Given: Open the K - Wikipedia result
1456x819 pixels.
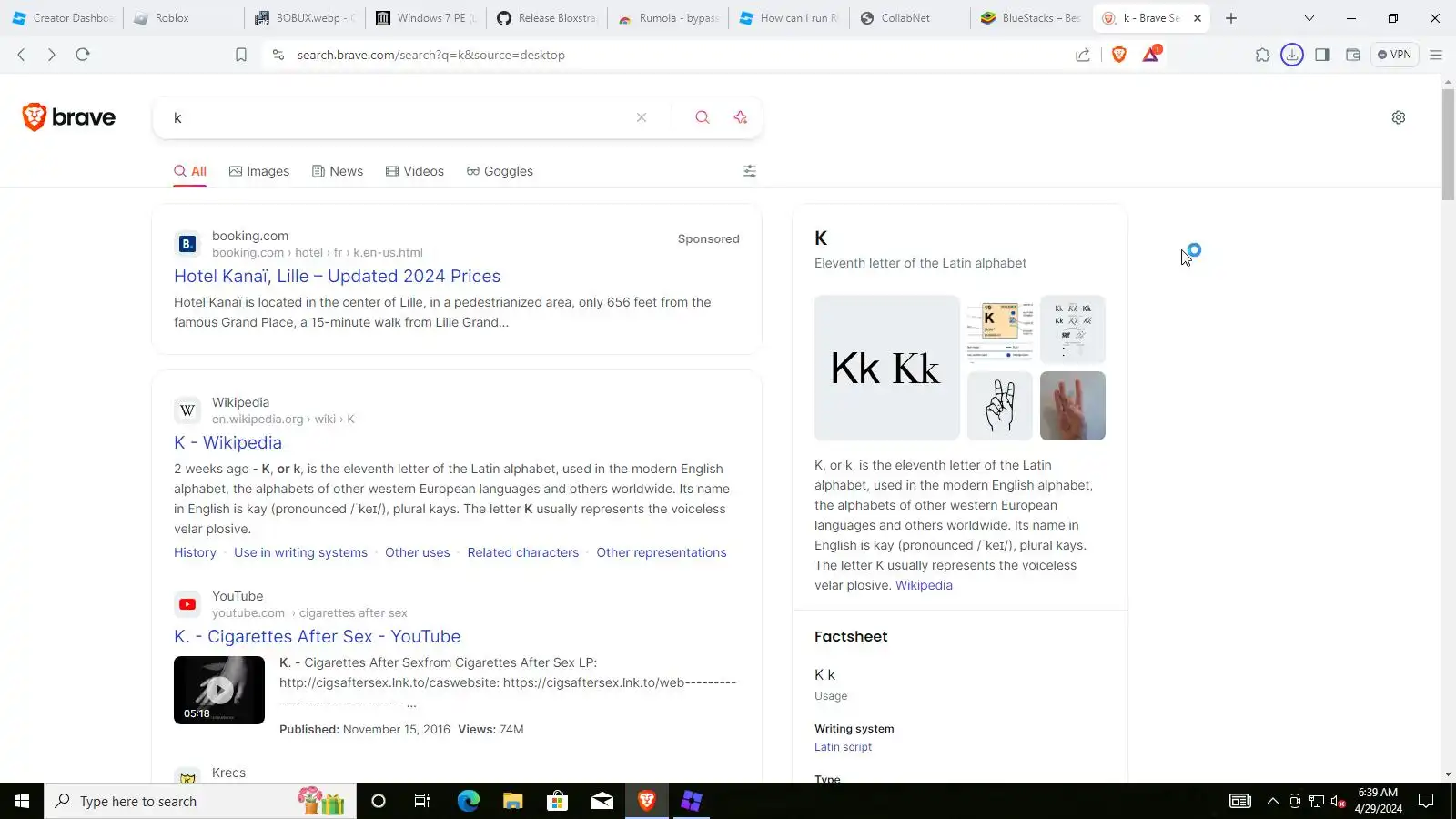Looking at the screenshot, I should point(227,442).
